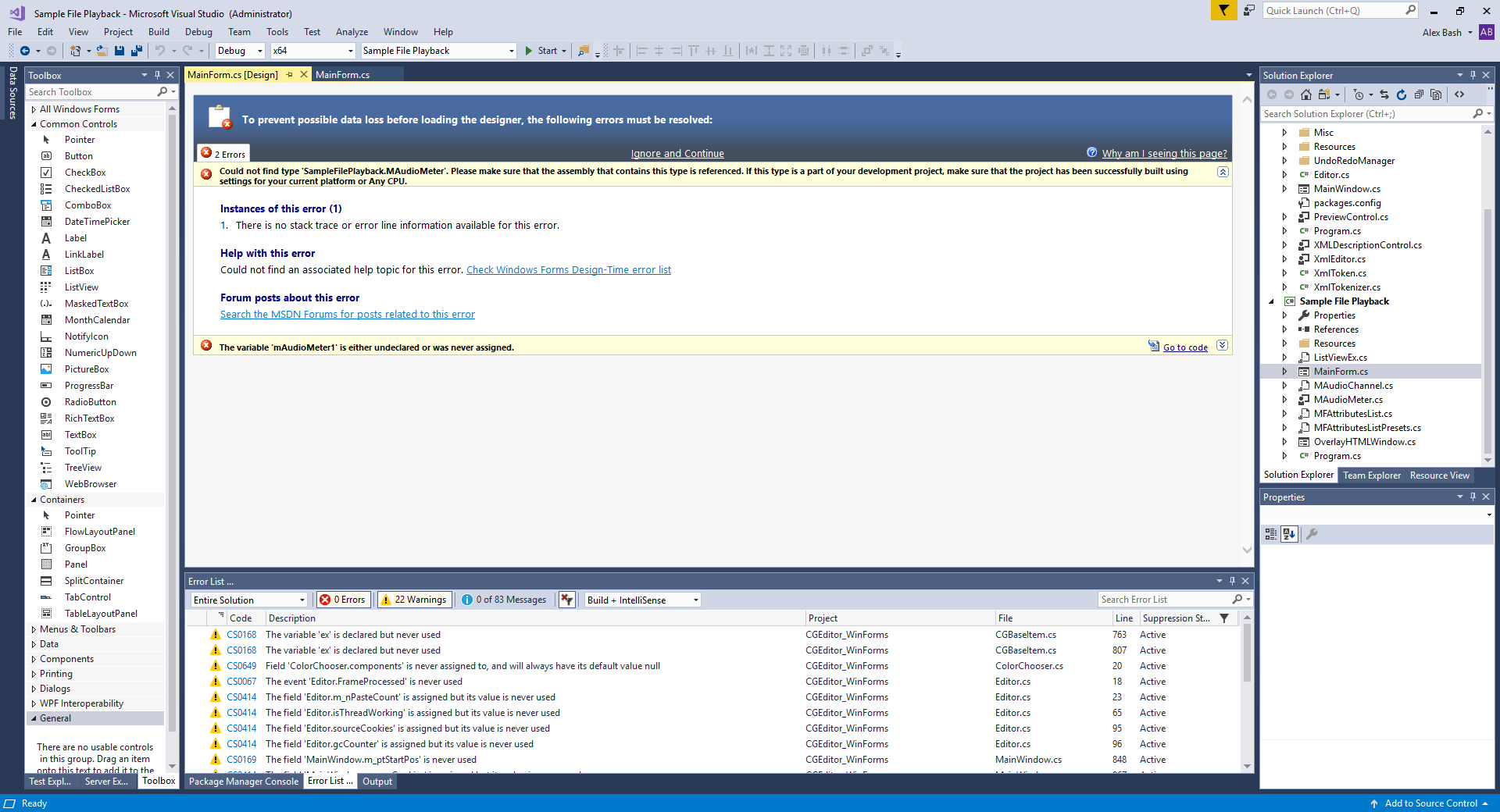The image size is (1500, 812).
Task: Expand the References node in Solution Explorer
Action: (x=1284, y=329)
